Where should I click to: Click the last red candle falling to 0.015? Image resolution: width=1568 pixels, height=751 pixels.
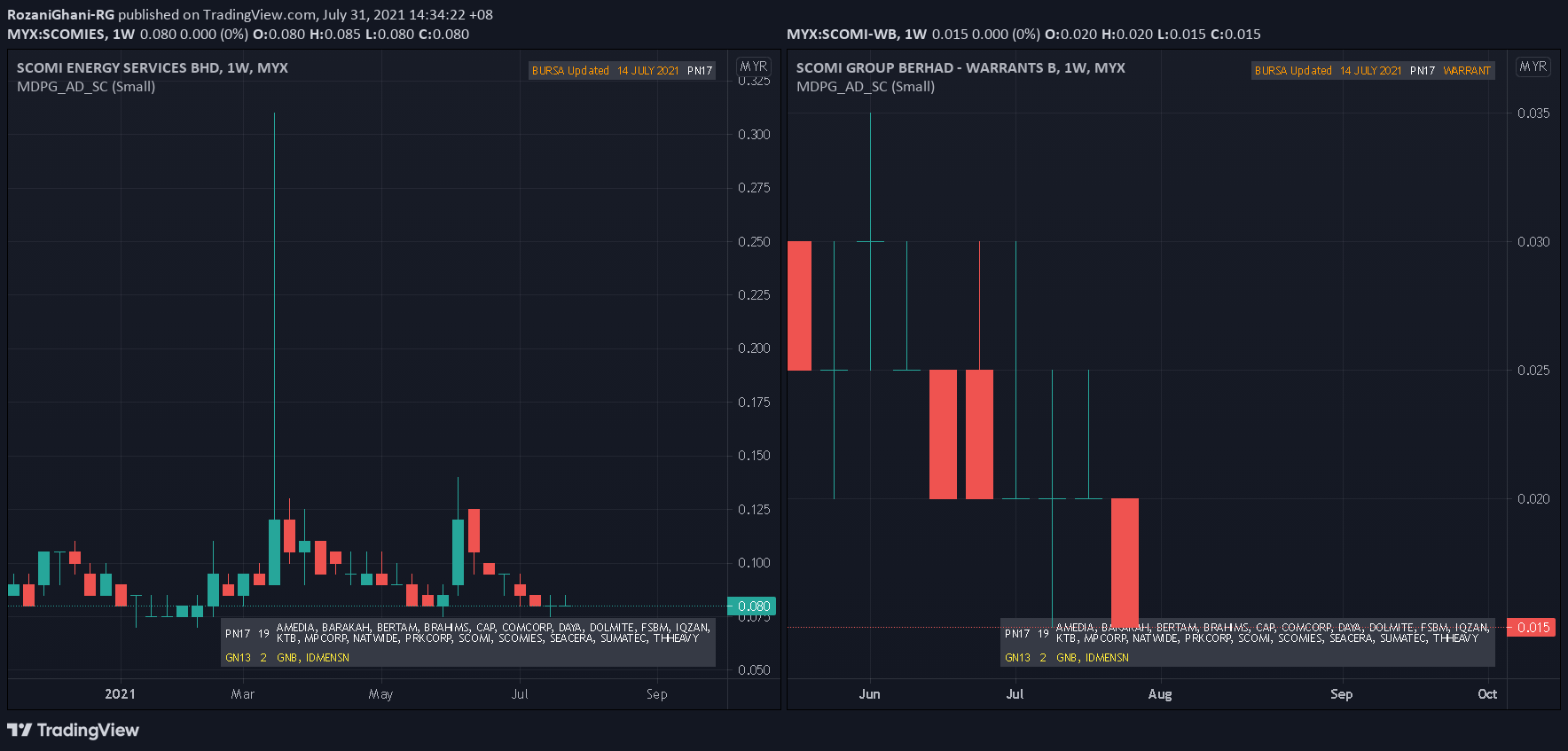[x=1125, y=562]
